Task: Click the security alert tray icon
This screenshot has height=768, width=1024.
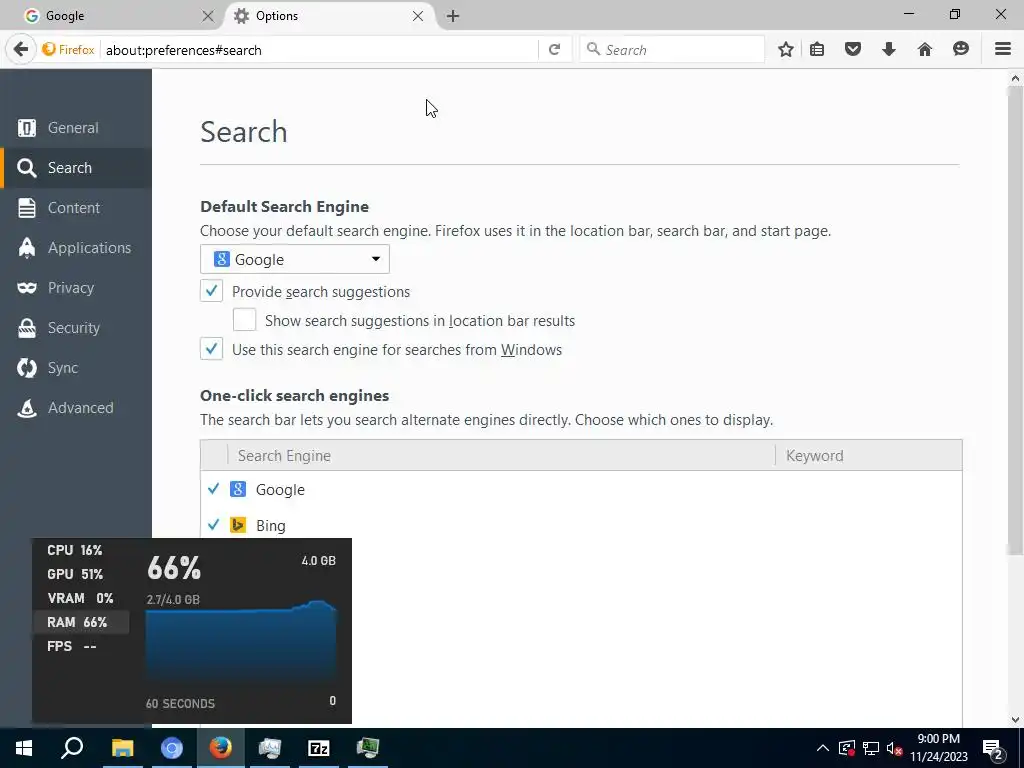Action: point(847,748)
